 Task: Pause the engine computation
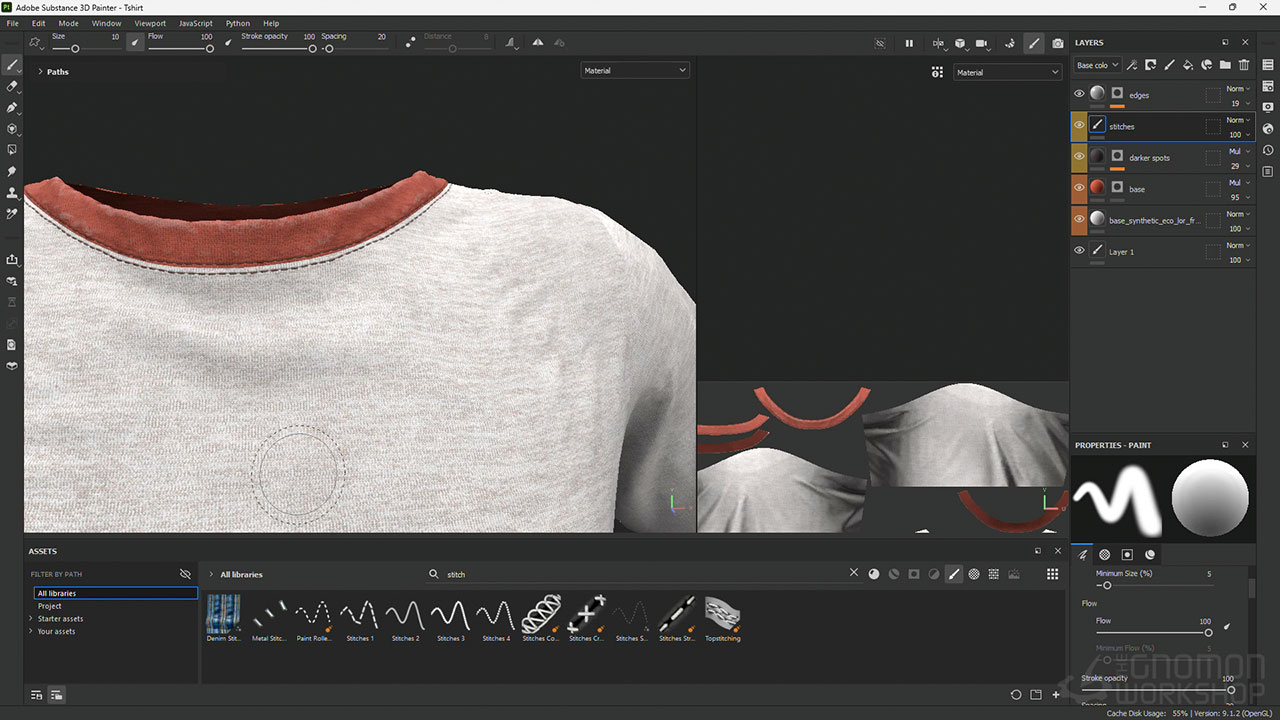coord(909,44)
